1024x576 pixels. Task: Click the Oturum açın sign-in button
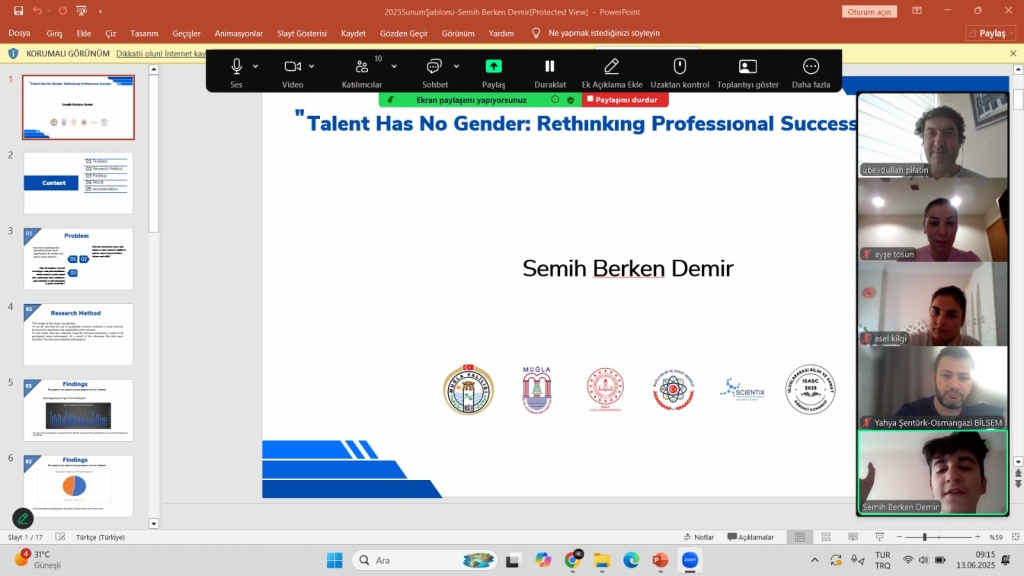point(868,12)
